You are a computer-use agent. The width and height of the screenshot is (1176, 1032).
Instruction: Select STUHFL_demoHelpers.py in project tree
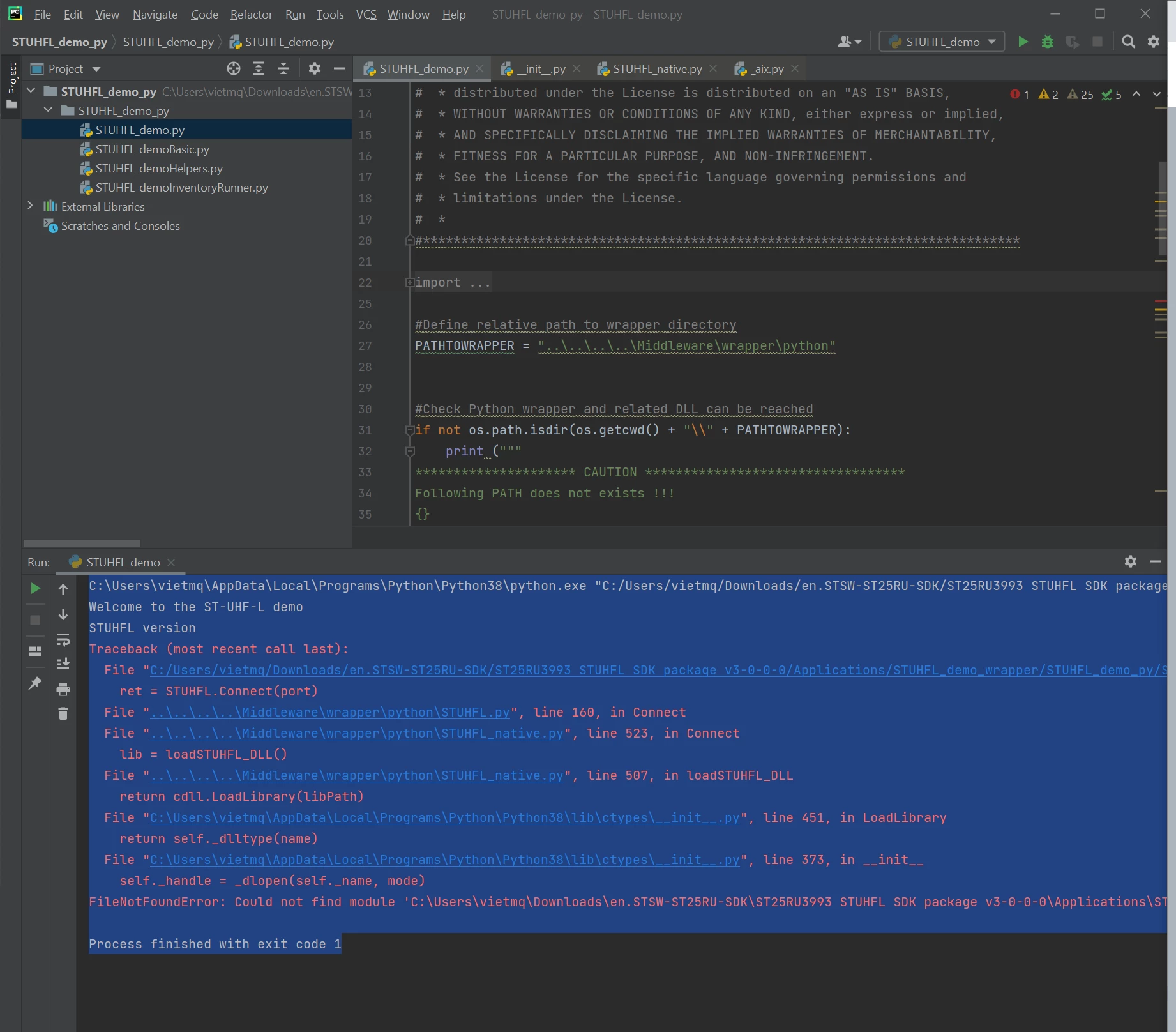[159, 168]
